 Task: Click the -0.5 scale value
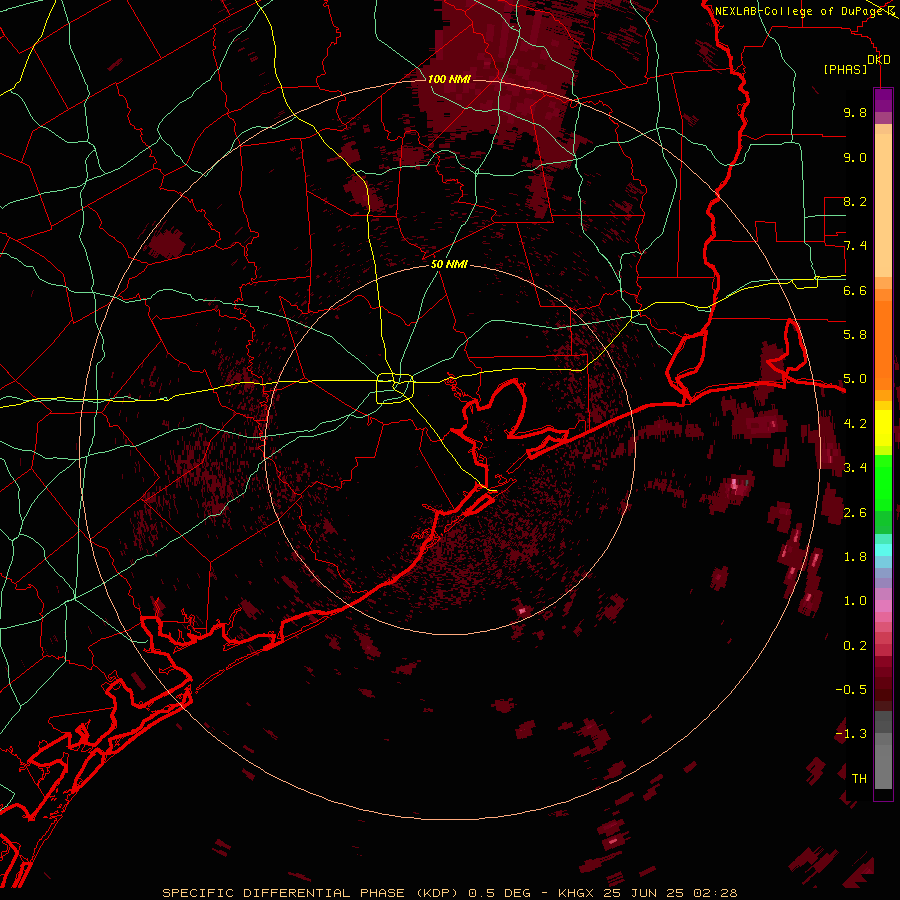coord(851,690)
